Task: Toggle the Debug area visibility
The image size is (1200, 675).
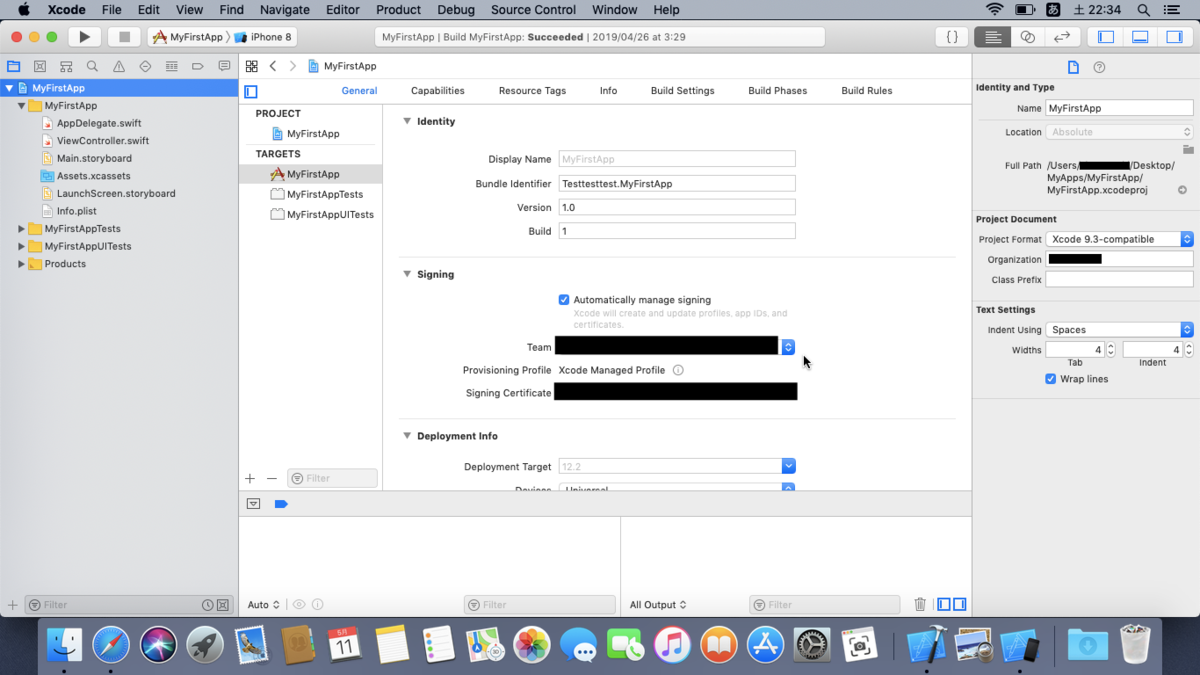Action: (1140, 37)
